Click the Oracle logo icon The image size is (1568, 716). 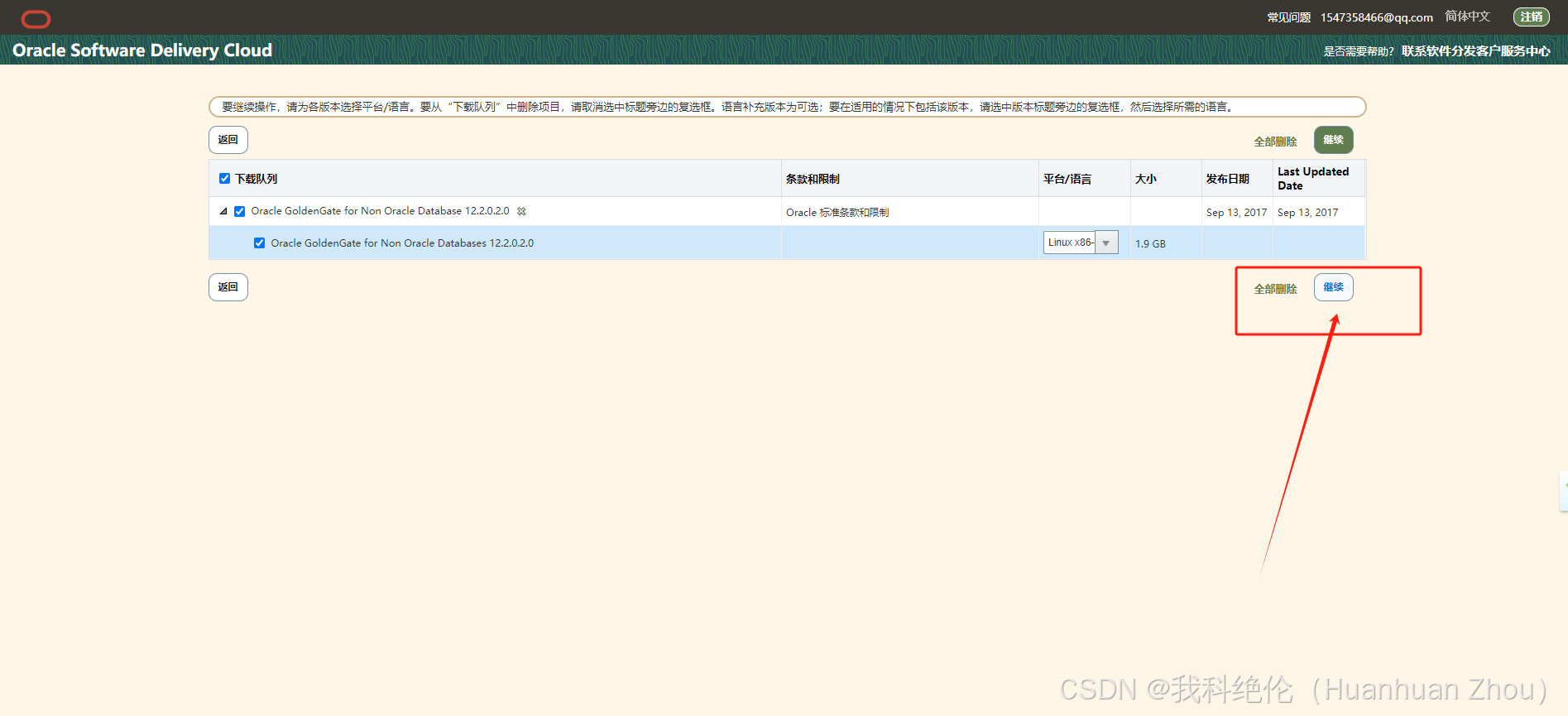click(36, 18)
